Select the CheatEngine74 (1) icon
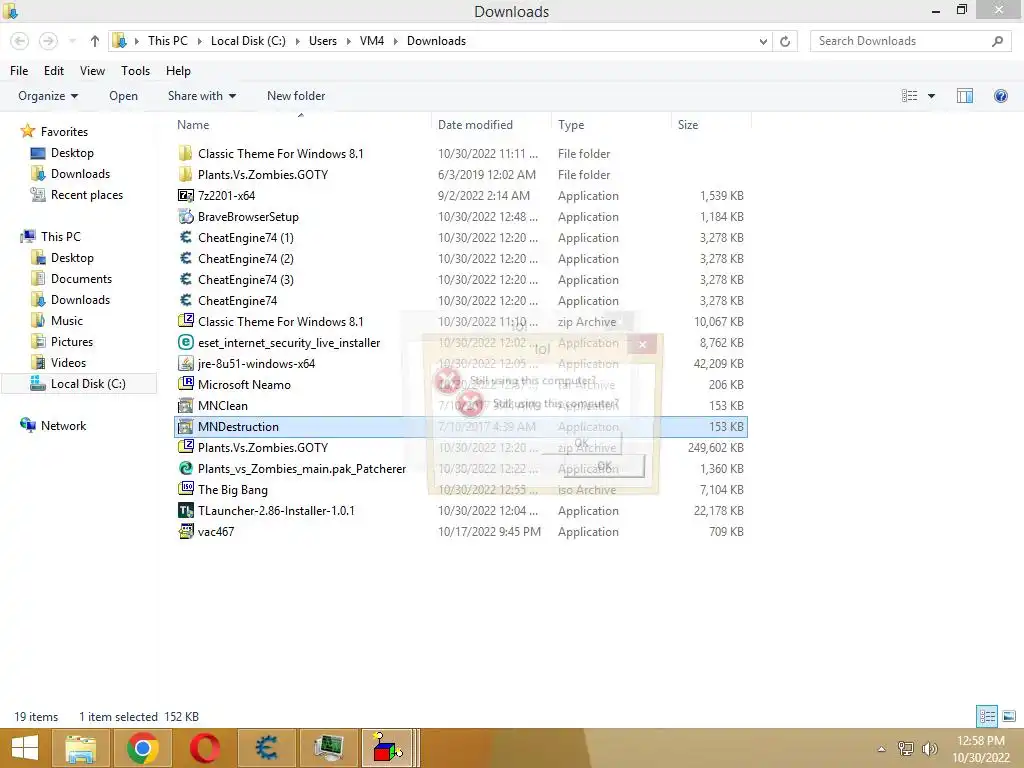This screenshot has height=768, width=1024. (185, 237)
